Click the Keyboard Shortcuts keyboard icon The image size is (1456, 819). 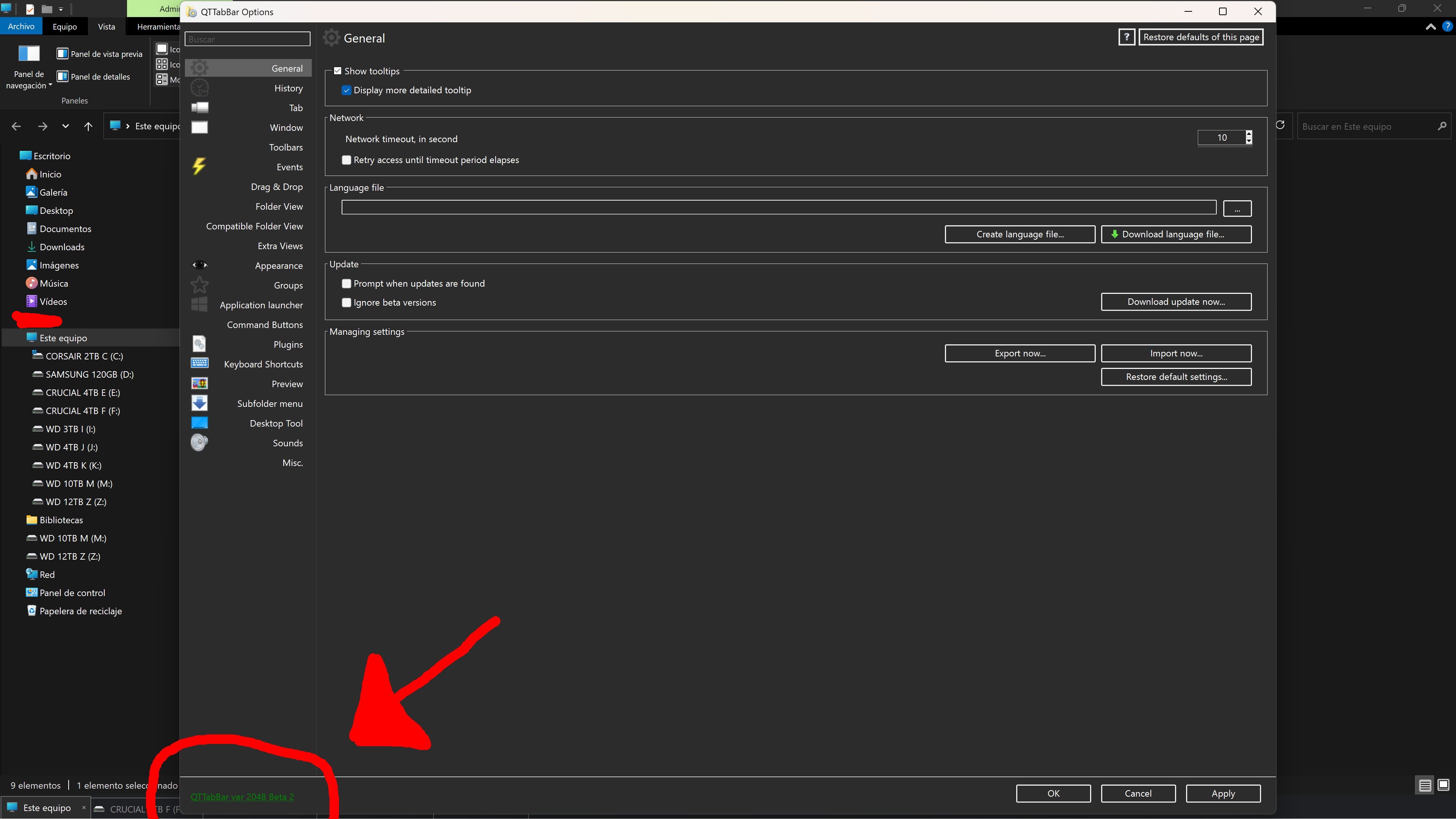199,363
